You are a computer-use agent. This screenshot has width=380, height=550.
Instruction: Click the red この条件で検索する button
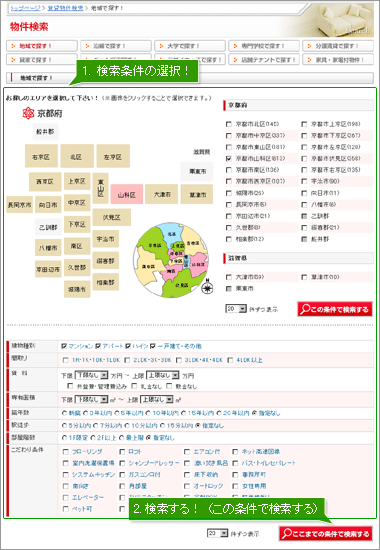click(335, 309)
